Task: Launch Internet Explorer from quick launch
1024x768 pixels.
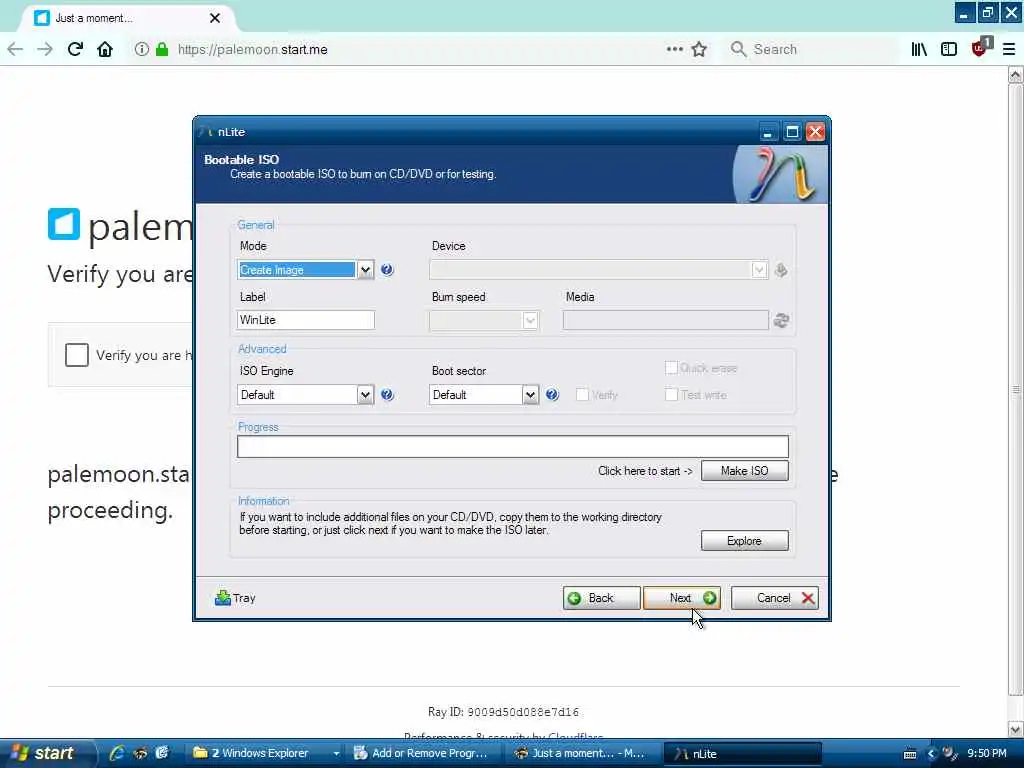Action: click(x=118, y=753)
